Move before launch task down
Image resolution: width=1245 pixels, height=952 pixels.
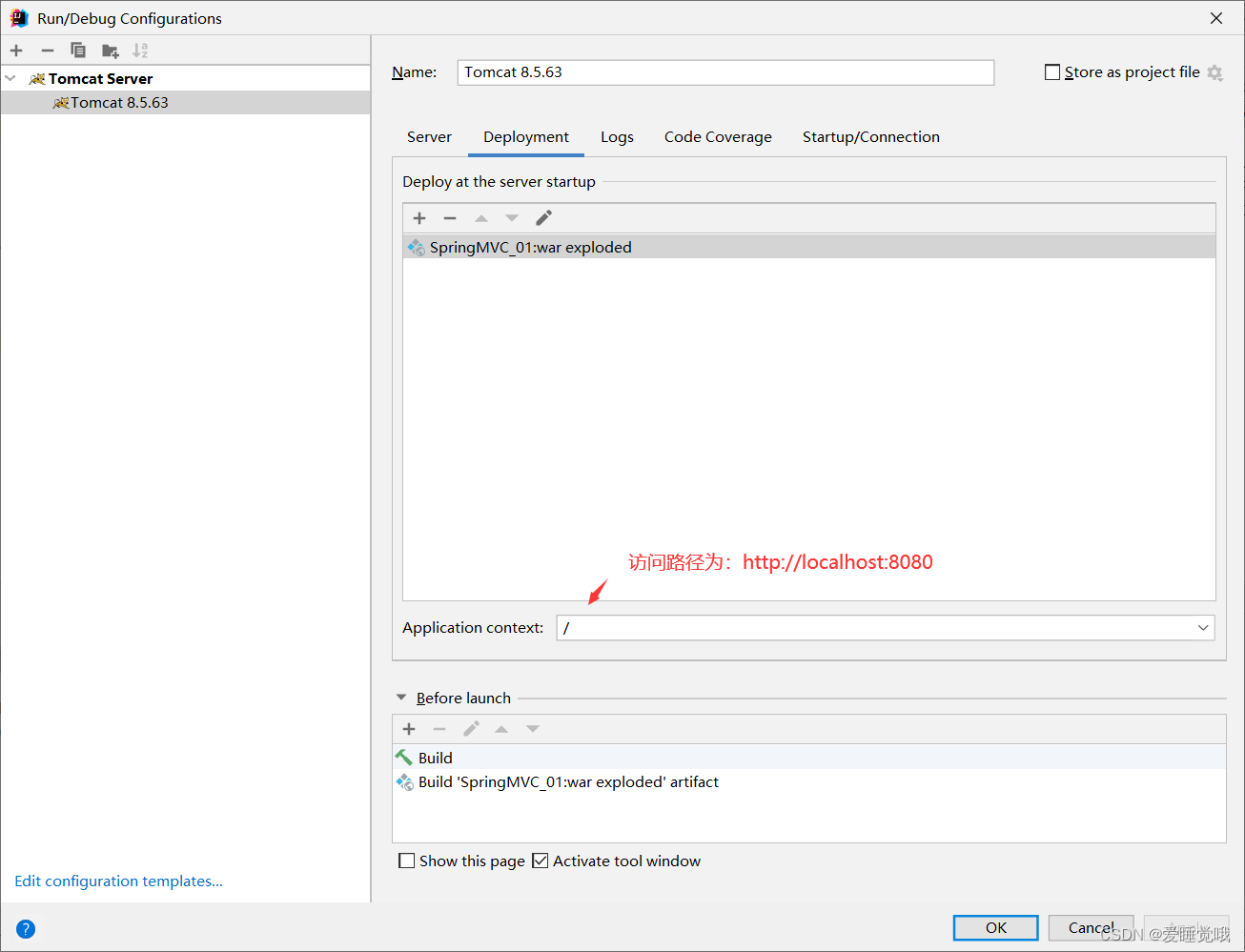[533, 729]
